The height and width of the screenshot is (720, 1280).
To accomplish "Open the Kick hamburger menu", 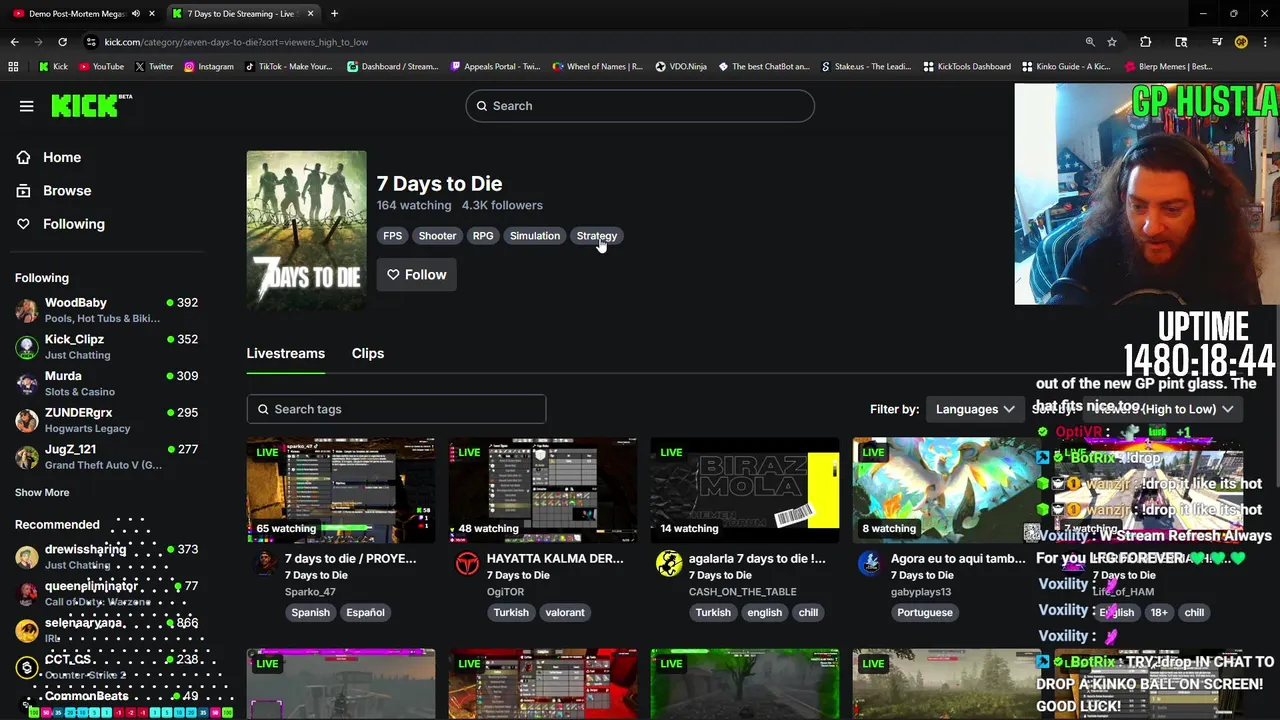I will (27, 106).
